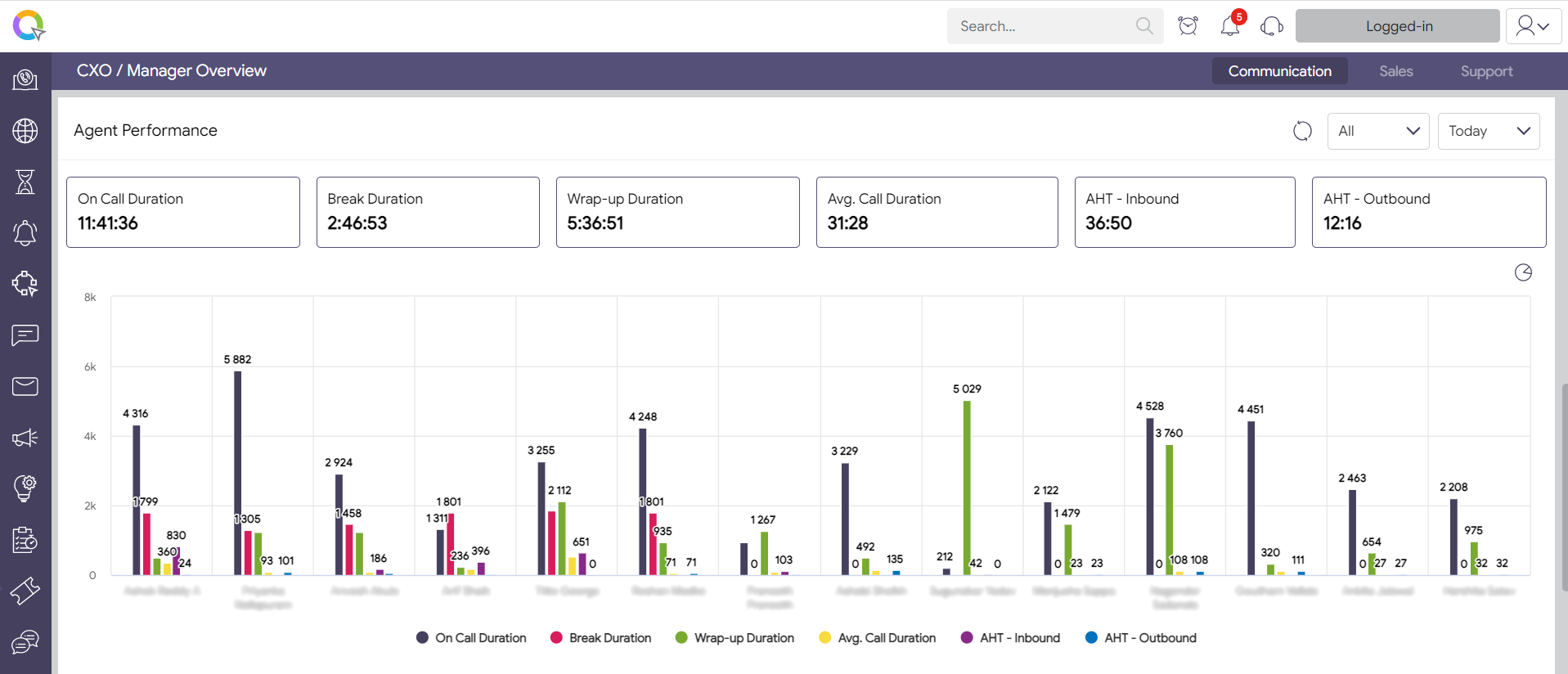Open the hourglass icon in sidebar
The image size is (1568, 674).
tap(25, 182)
